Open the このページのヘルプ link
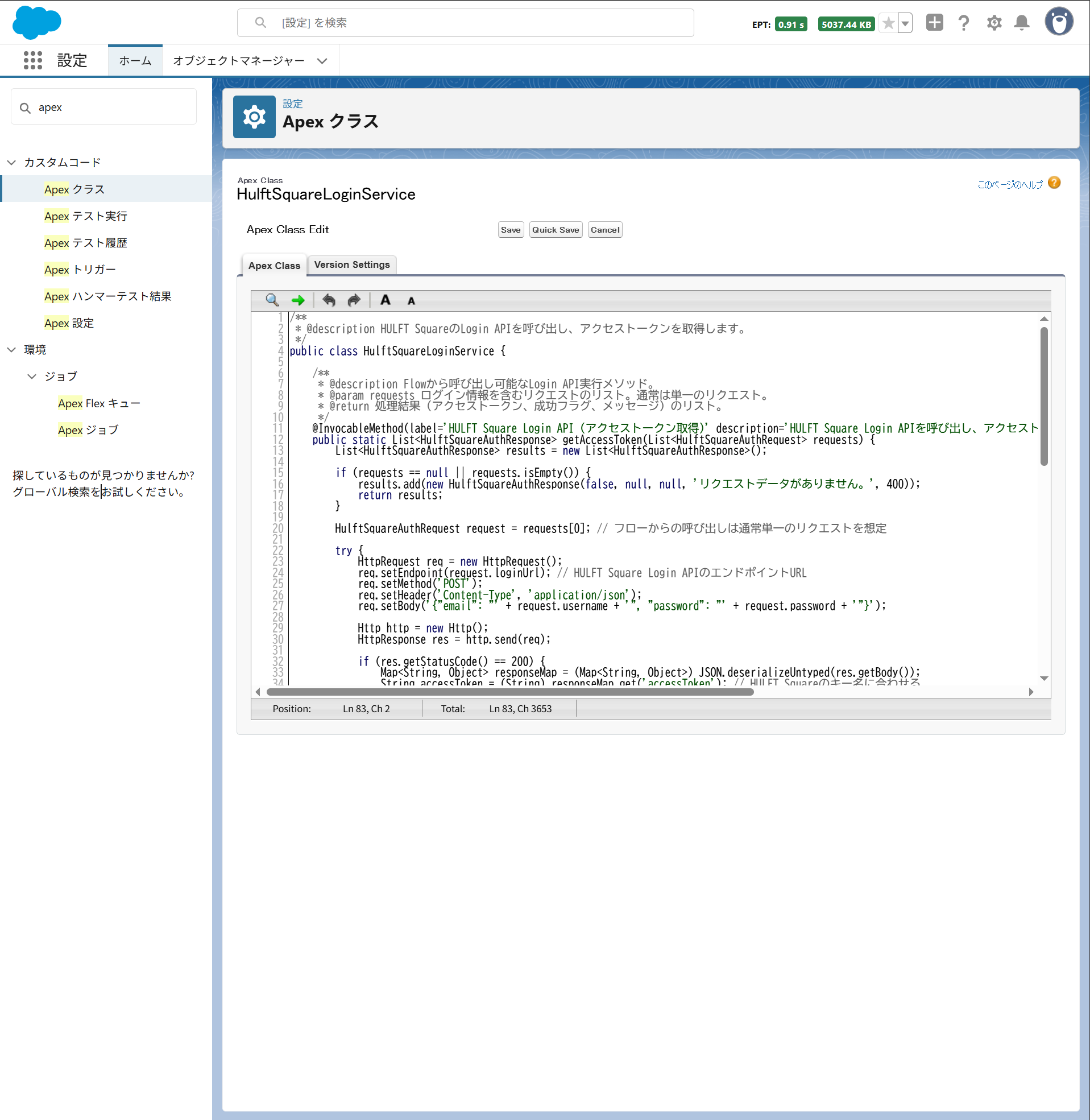Screen dimensions: 1090x1120 pos(1010,184)
